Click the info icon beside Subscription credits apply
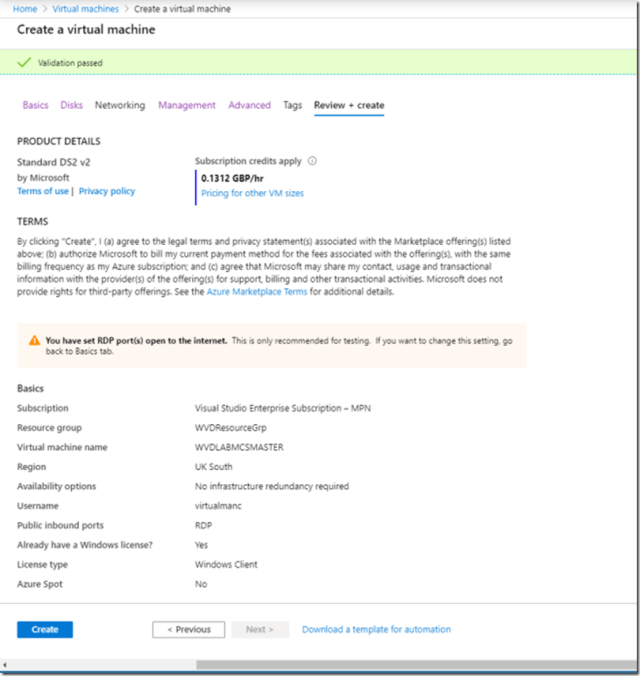 (312, 161)
